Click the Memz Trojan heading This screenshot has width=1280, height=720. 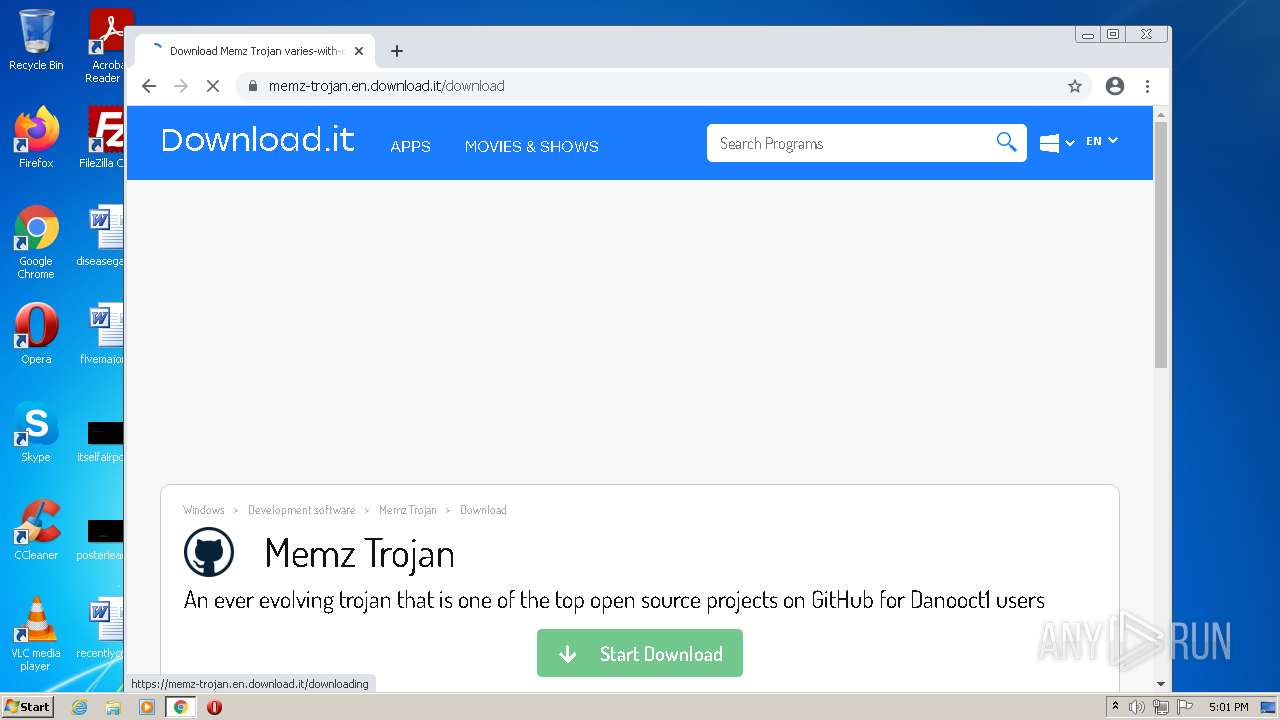coord(359,553)
